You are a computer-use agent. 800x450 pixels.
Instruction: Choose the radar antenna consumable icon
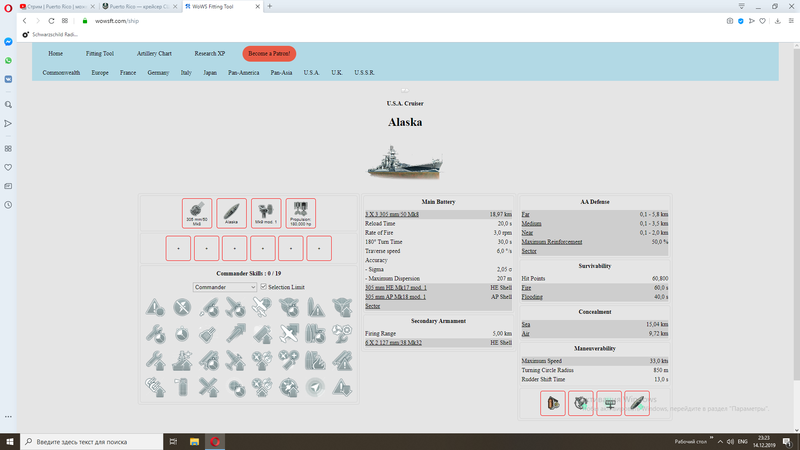609,404
